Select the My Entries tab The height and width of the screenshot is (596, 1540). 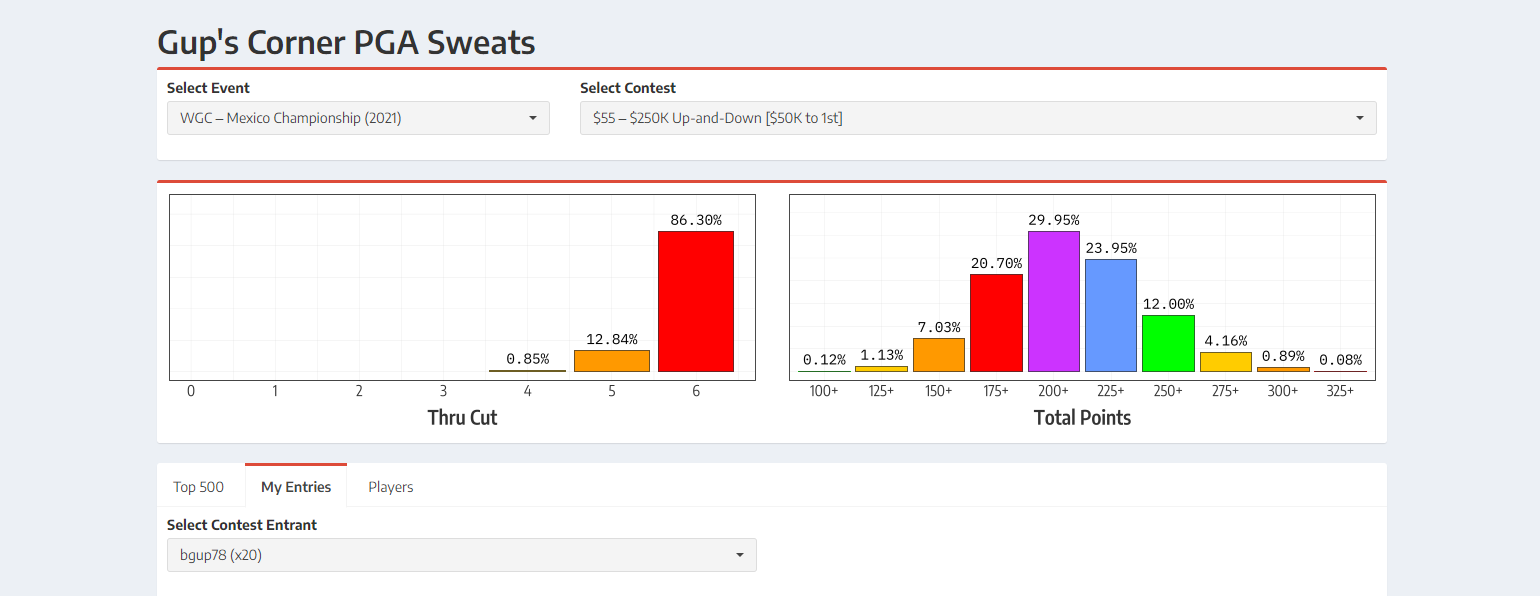[x=296, y=487]
